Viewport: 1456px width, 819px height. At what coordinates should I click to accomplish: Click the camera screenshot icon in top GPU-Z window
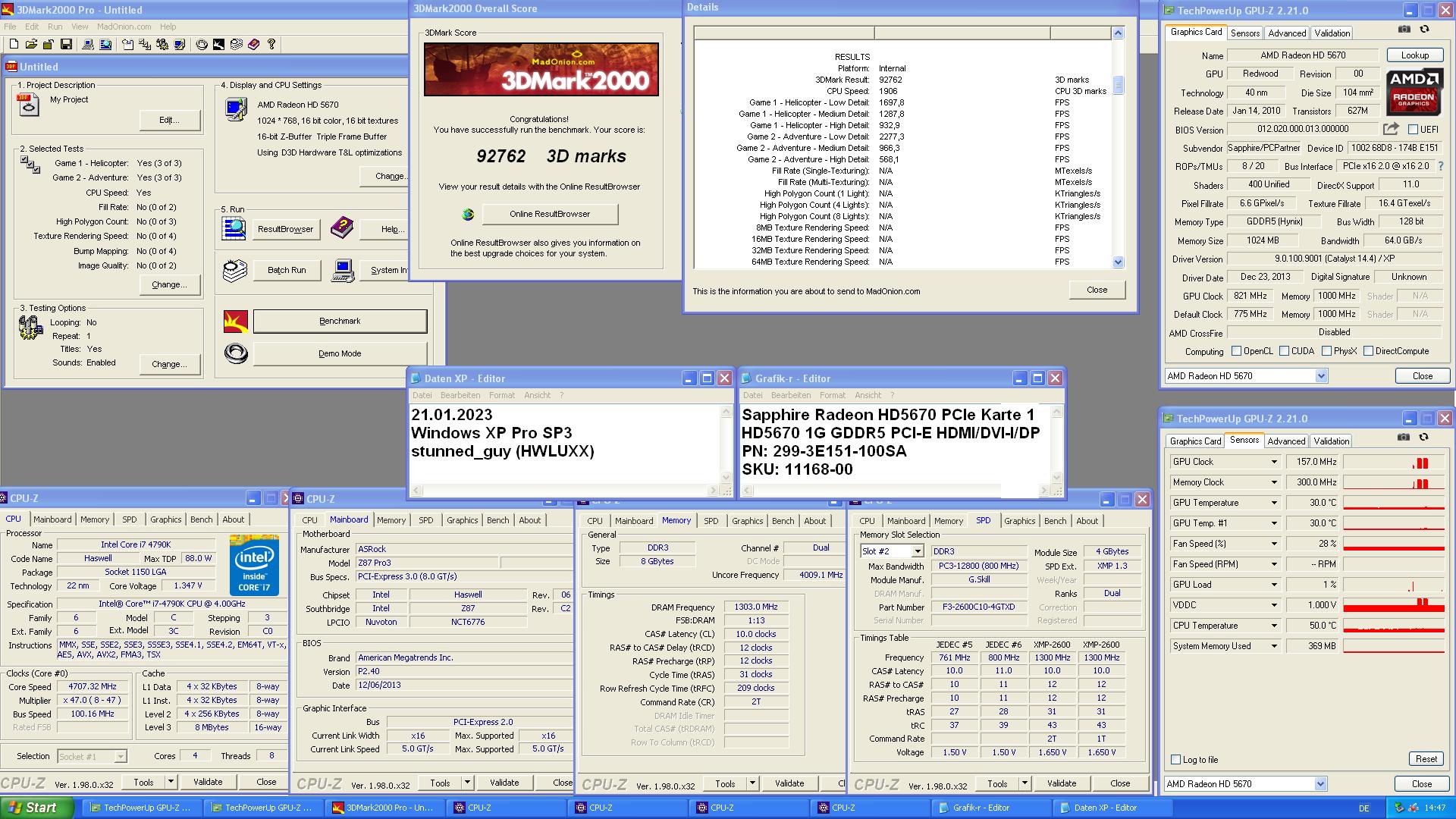tap(1404, 29)
